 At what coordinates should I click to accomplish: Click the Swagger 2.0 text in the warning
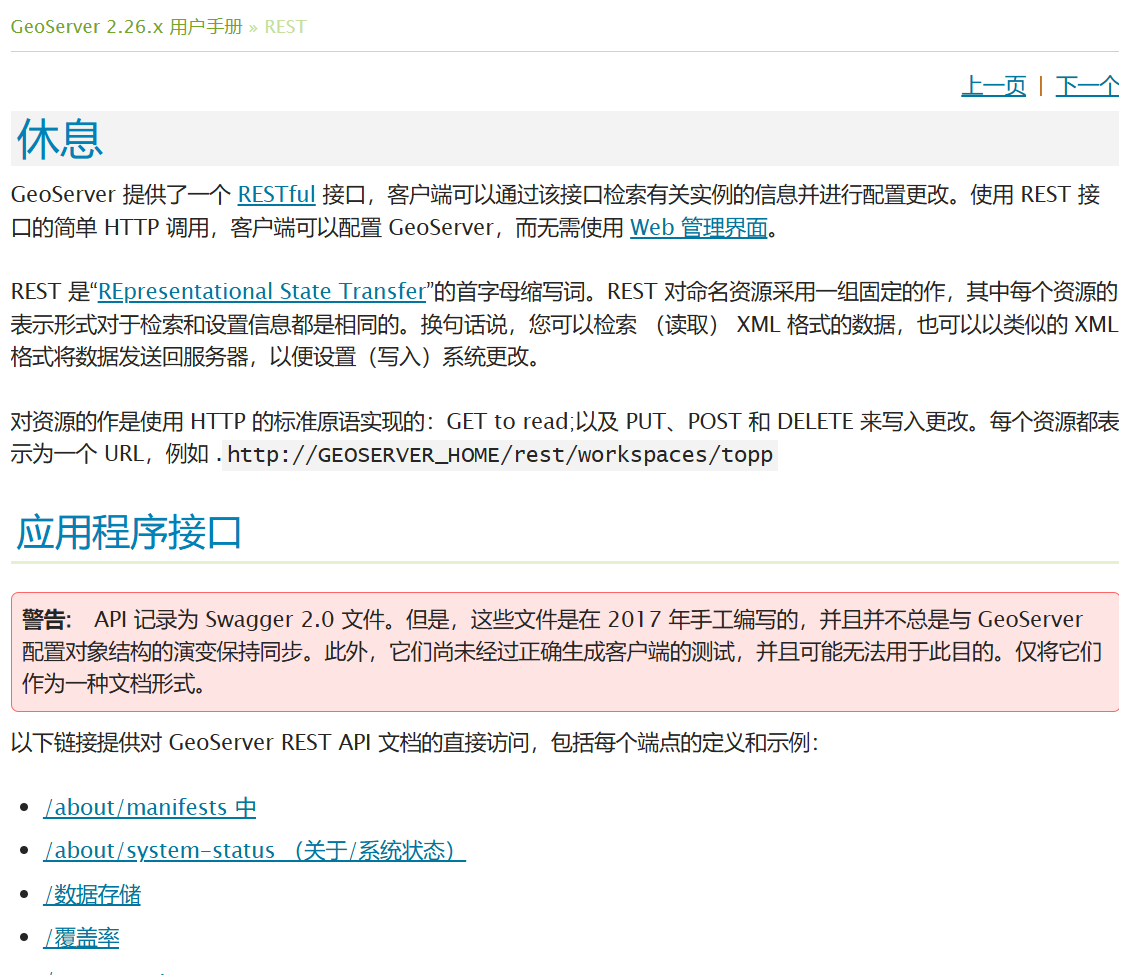pos(270,618)
